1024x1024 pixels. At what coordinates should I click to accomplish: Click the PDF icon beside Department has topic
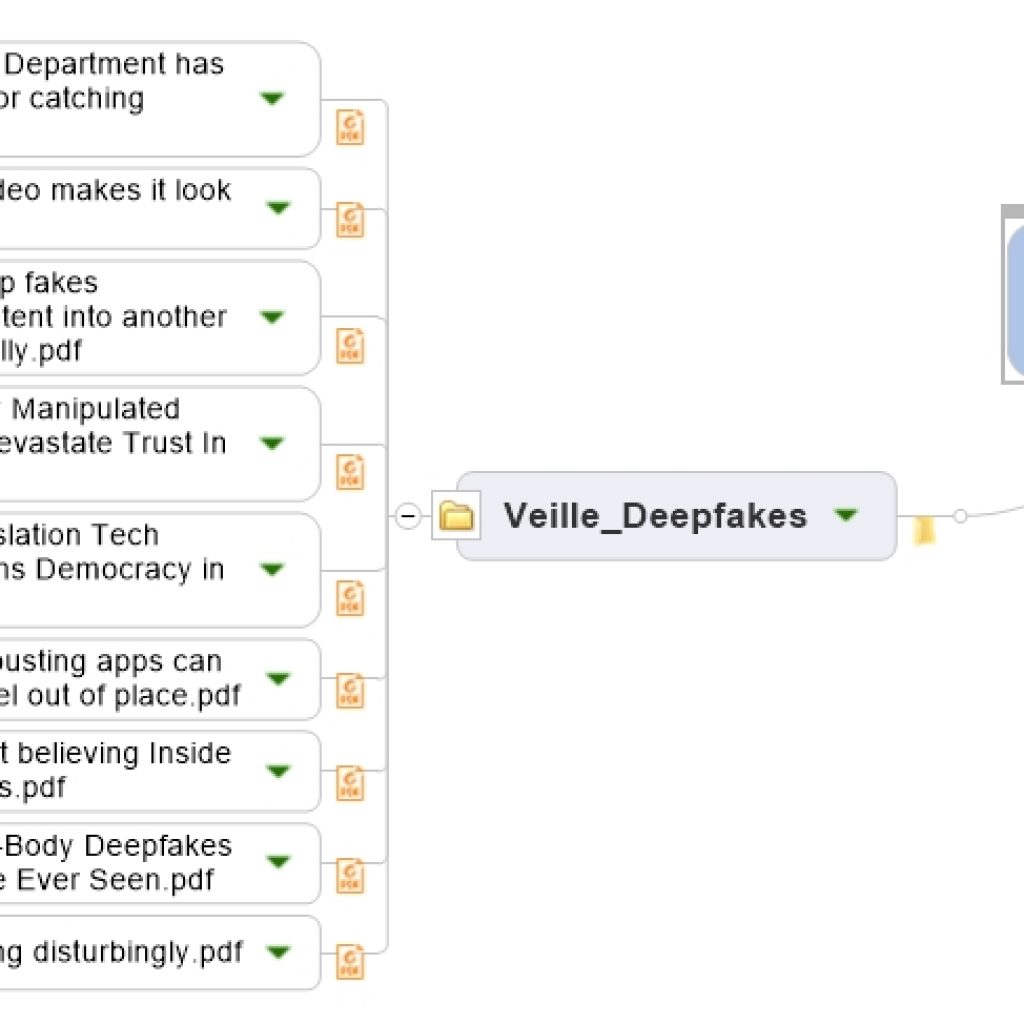click(x=350, y=127)
